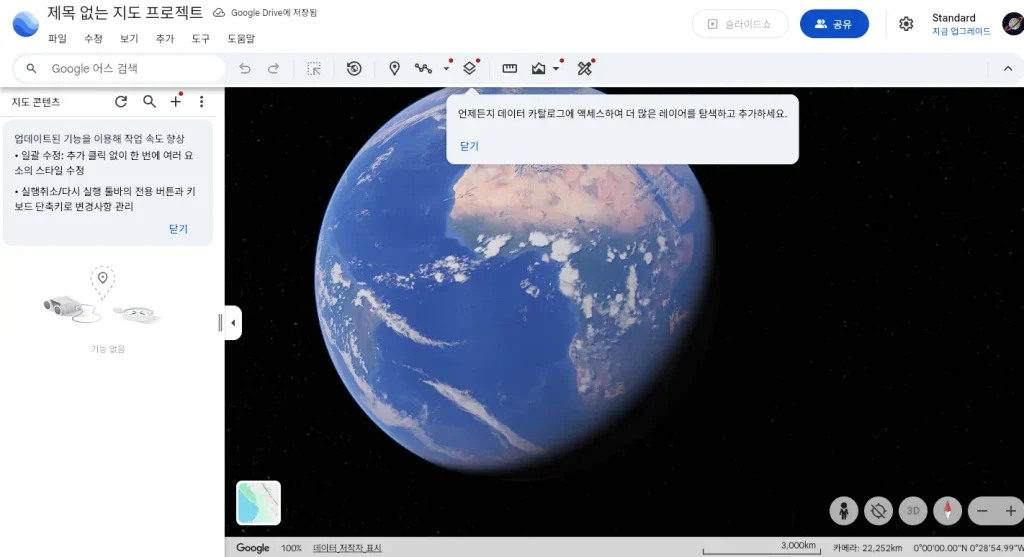Open the 추가 menu
The width and height of the screenshot is (1024, 557).
tap(165, 39)
